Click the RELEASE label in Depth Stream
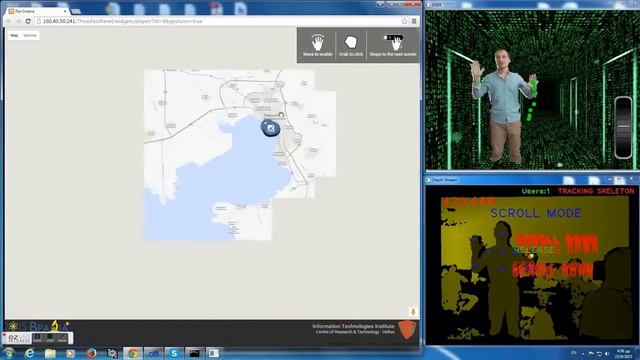Screen dimensions: 640x360 [x=534, y=250]
